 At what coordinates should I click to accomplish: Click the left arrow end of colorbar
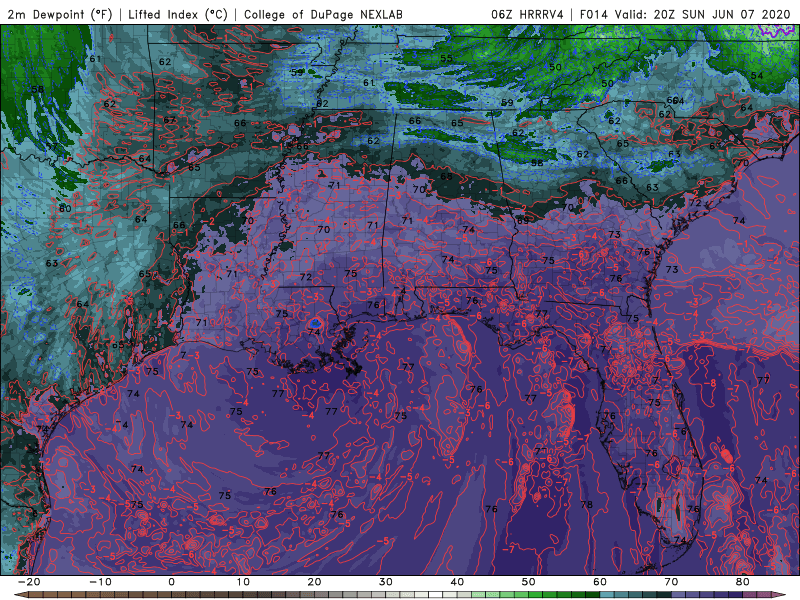click(x=19, y=595)
